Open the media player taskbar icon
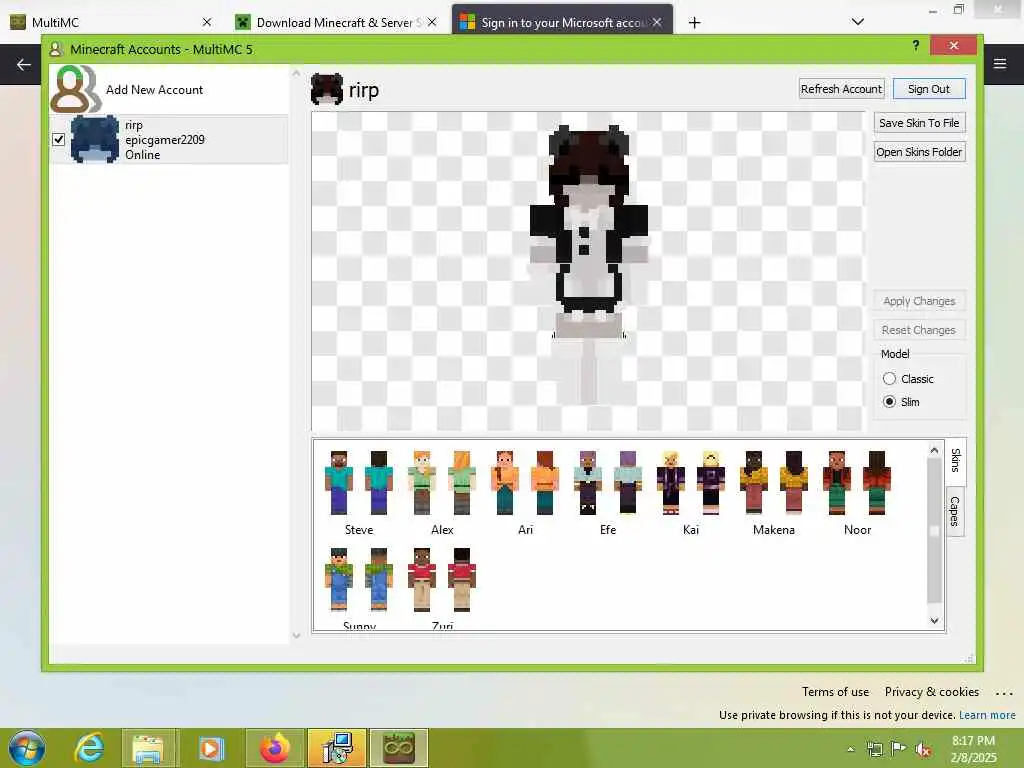Screen dimensions: 1024x768 pyautogui.click(x=210, y=748)
